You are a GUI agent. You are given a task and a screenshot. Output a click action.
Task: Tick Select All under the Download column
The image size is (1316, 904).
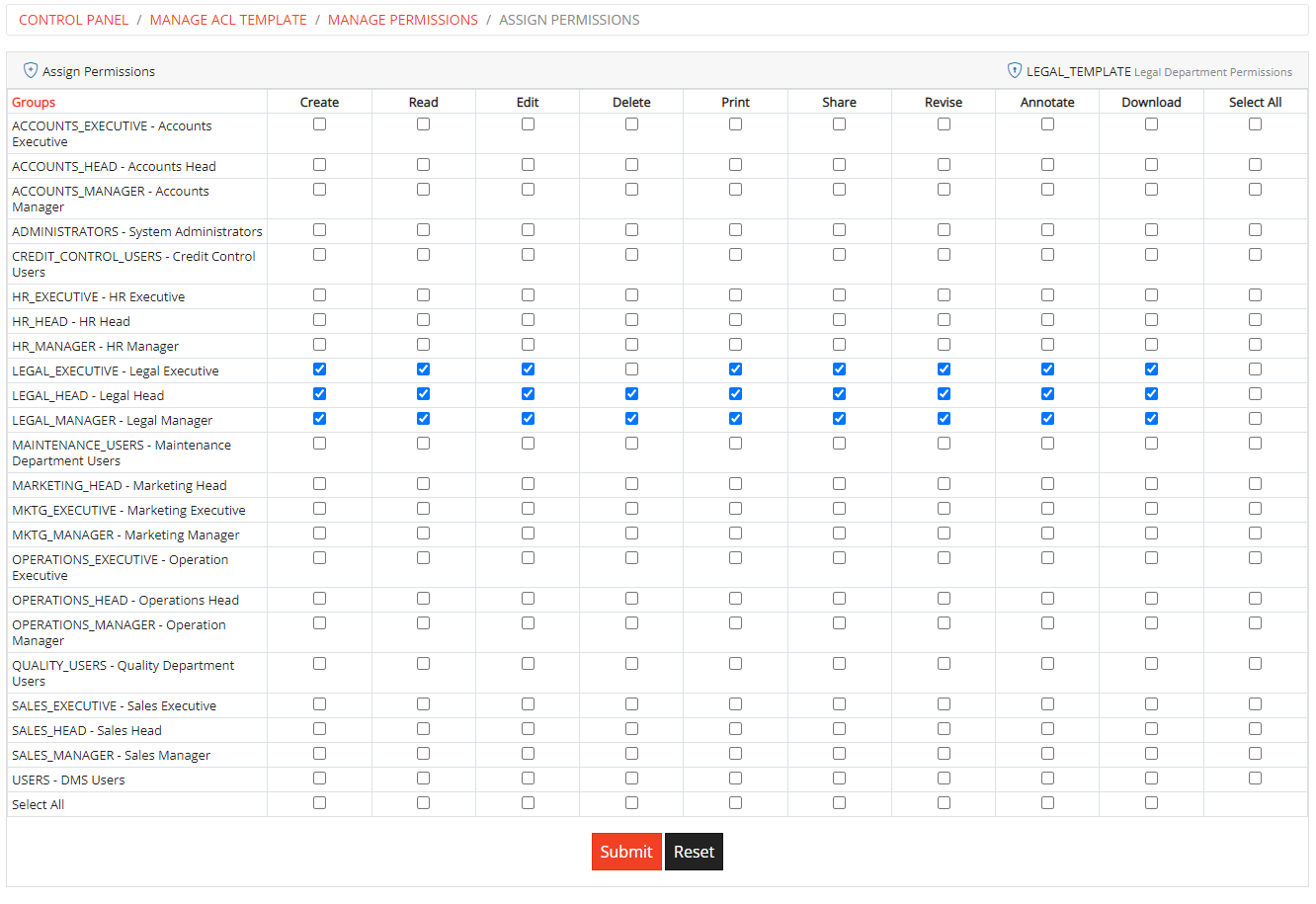[x=1151, y=803]
